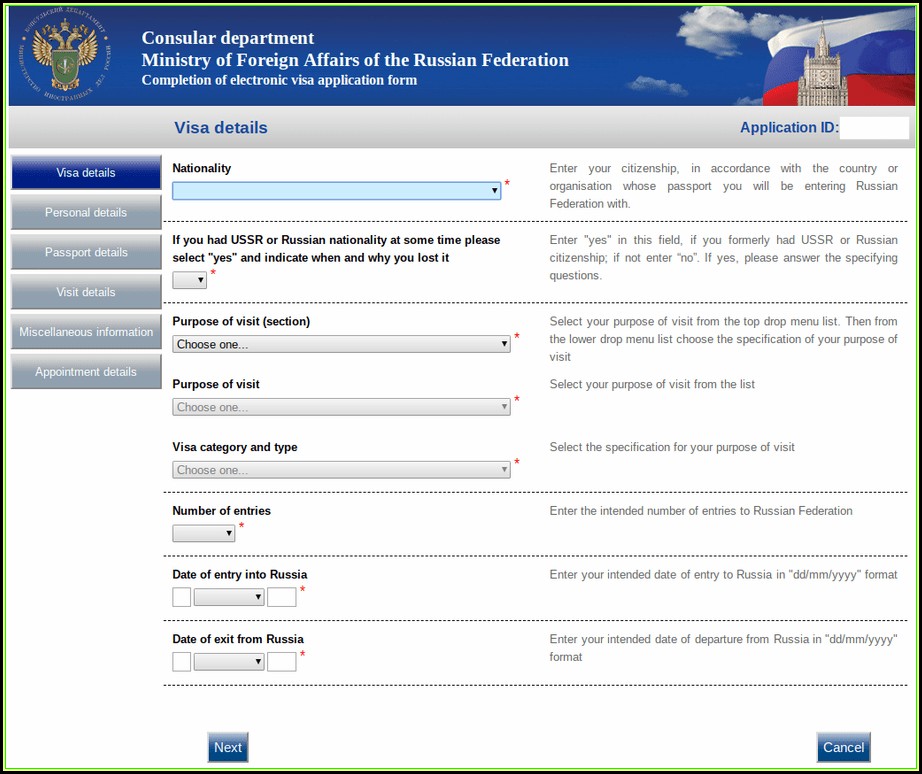Click the 'Consular department' header text

point(228,38)
